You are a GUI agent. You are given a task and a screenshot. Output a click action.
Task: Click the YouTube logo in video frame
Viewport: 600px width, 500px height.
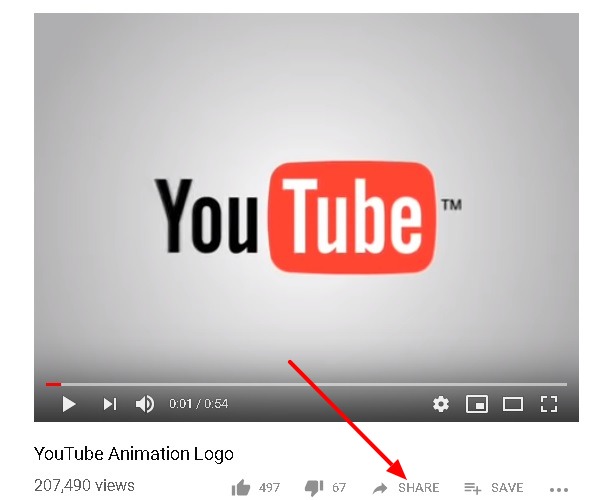coord(308,217)
